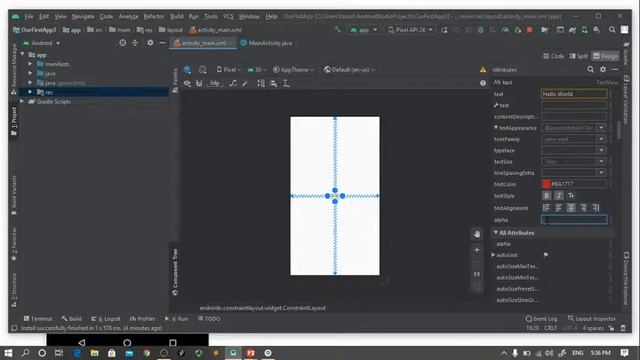The height and width of the screenshot is (360, 640).
Task: Toggle all caps Tr text style
Action: [571, 196]
